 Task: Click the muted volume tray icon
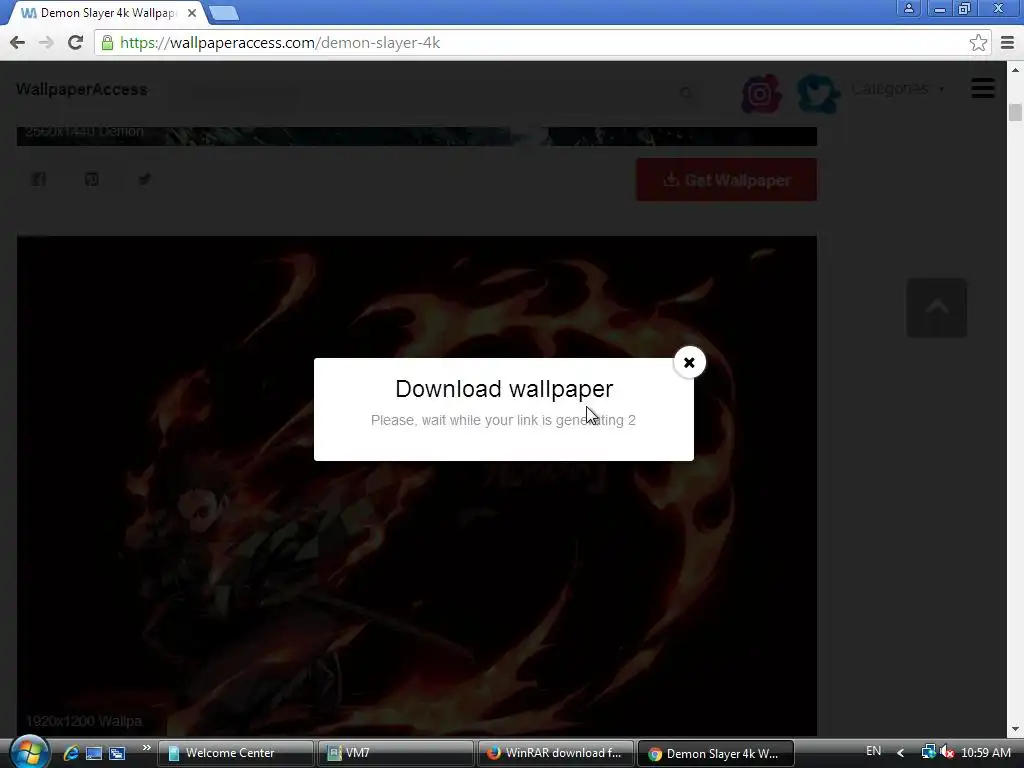pyautogui.click(x=947, y=752)
